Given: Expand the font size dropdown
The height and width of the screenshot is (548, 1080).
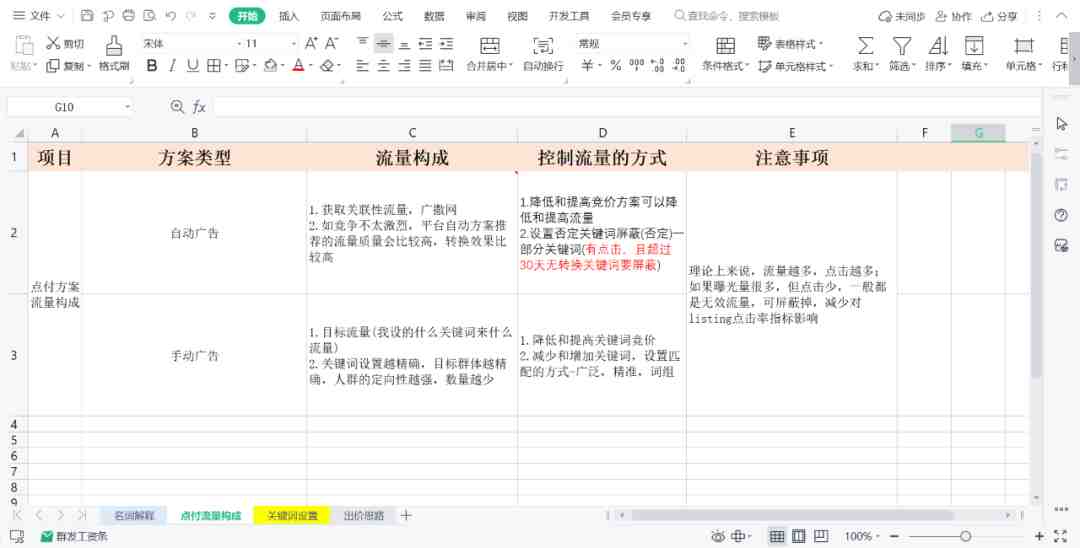Looking at the screenshot, I should (x=293, y=43).
